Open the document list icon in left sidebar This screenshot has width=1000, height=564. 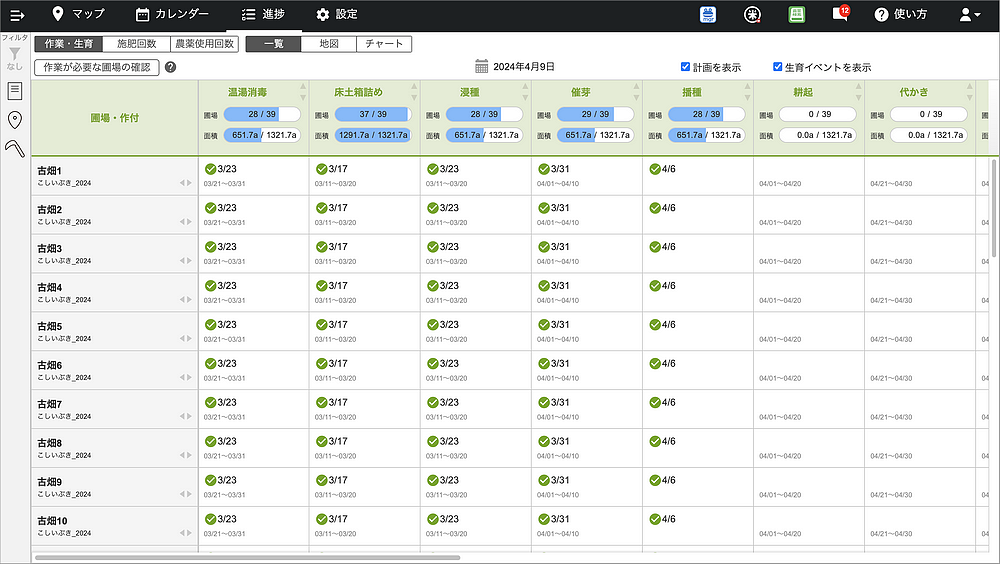point(14,91)
